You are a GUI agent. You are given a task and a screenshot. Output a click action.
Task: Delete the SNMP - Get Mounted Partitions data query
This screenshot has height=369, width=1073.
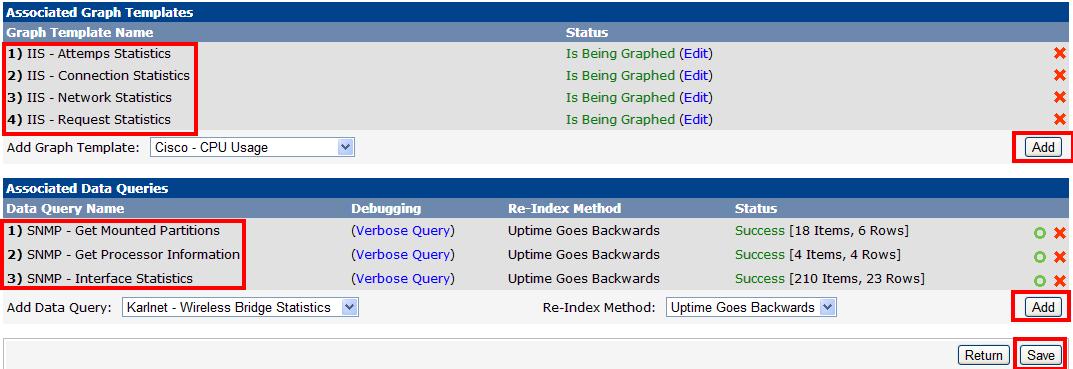click(x=1060, y=233)
